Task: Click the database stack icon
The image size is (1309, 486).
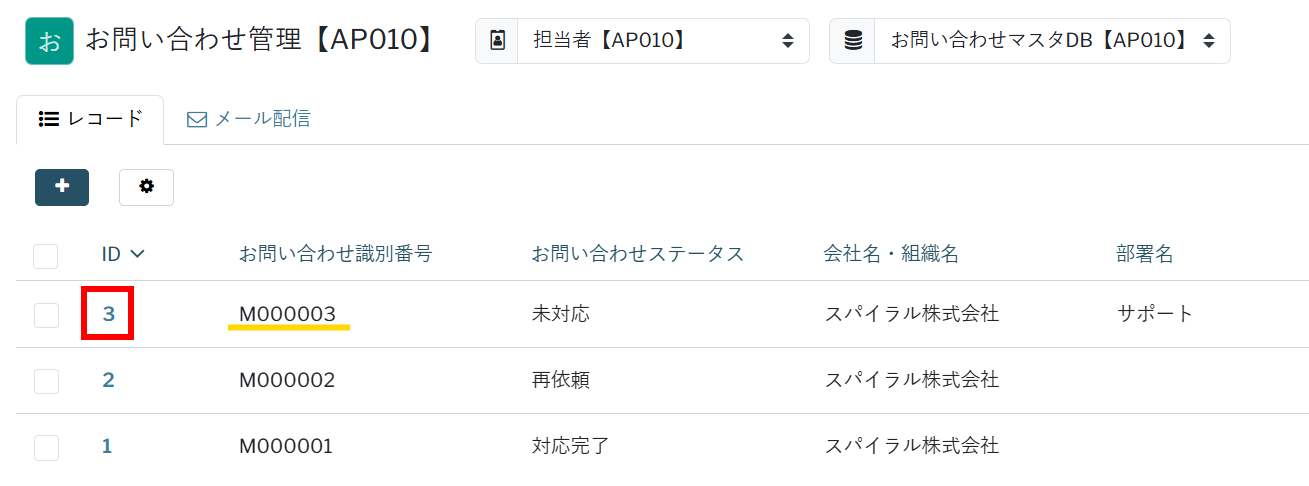Action: 852,41
